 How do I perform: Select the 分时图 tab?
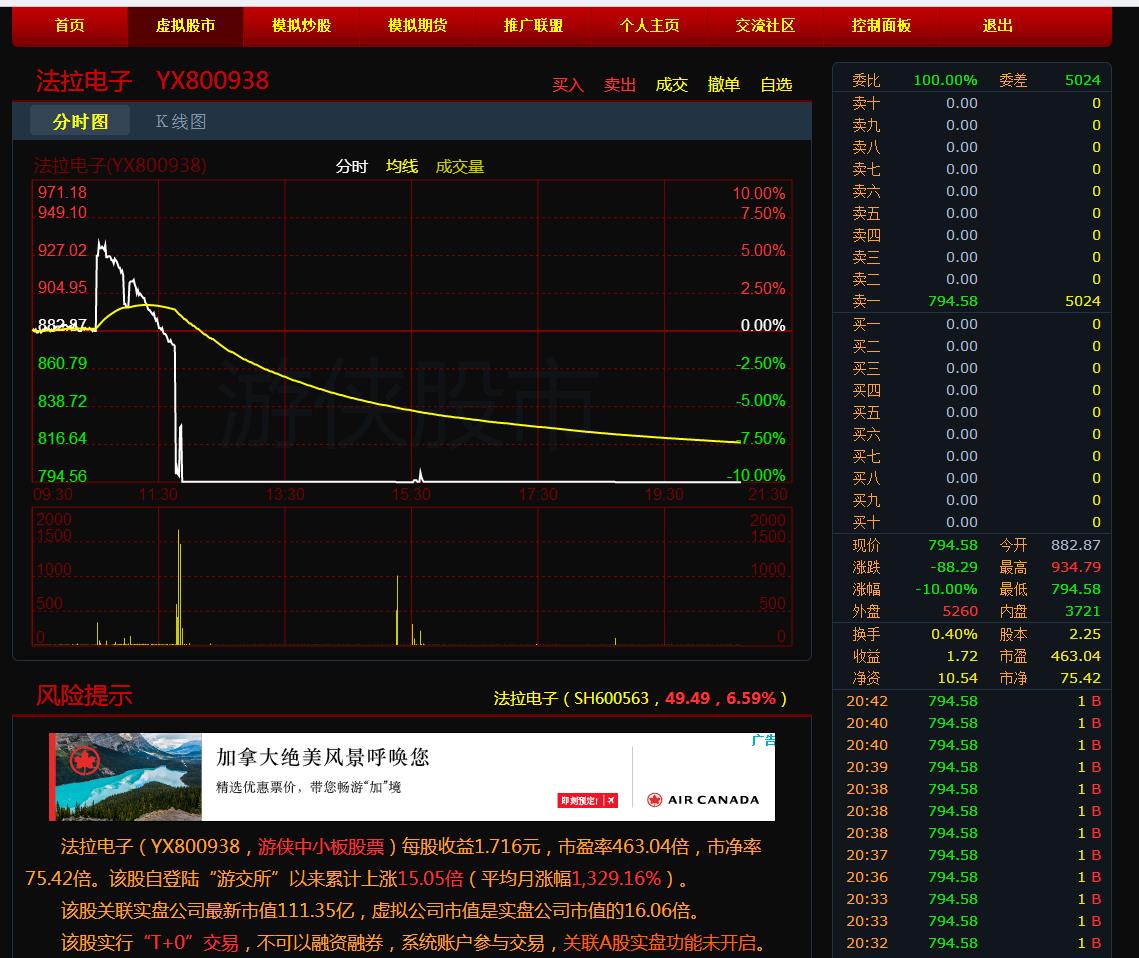[x=80, y=122]
